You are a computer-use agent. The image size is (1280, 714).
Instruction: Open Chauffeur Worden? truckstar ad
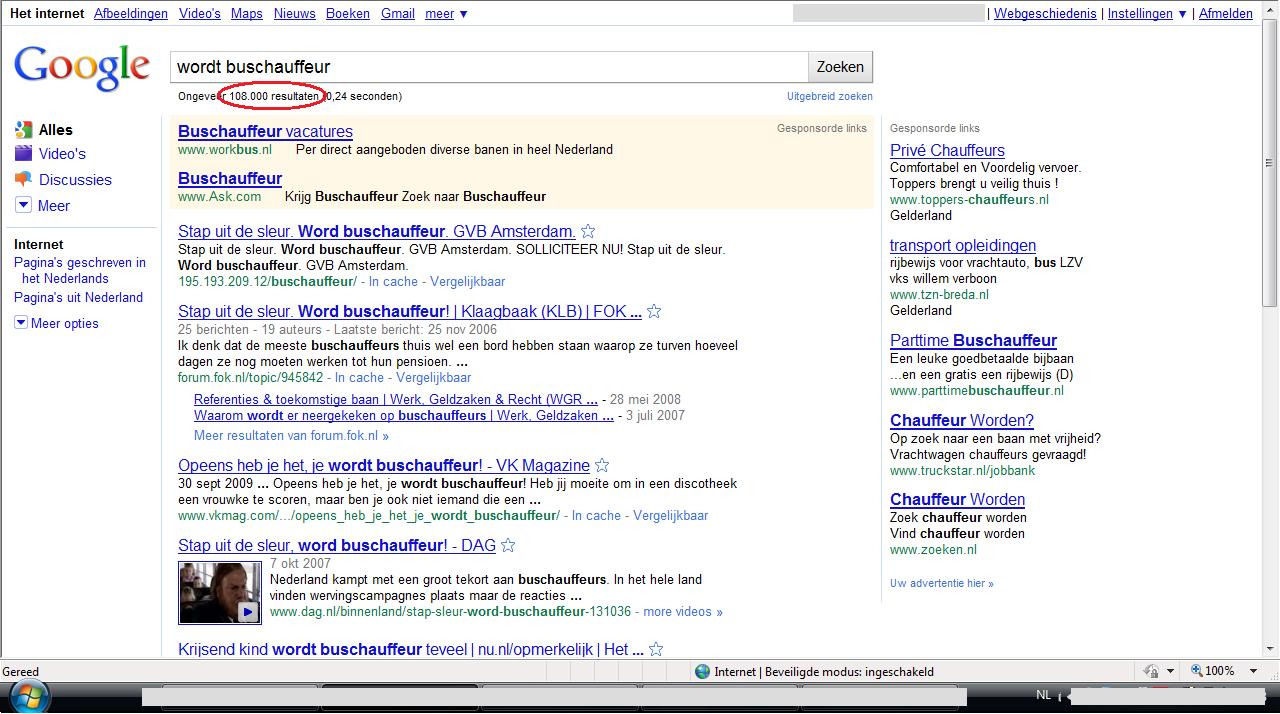coord(962,420)
